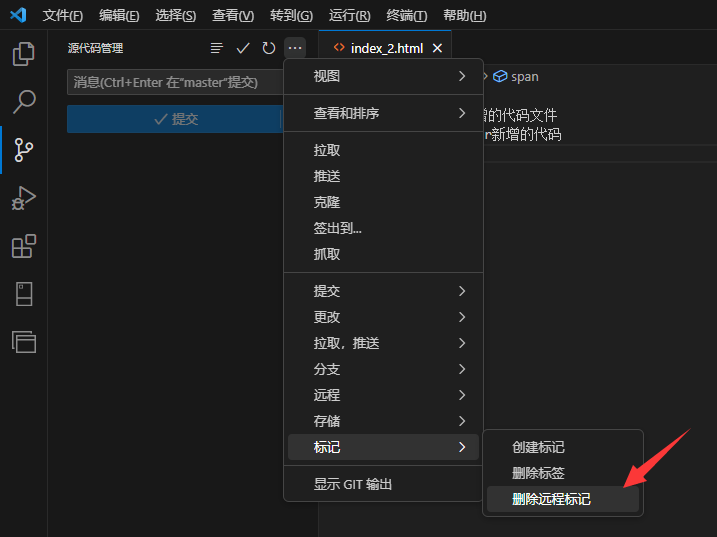Expand the 远程 submenu
Image resolution: width=717 pixels, height=537 pixels.
[x=383, y=395]
